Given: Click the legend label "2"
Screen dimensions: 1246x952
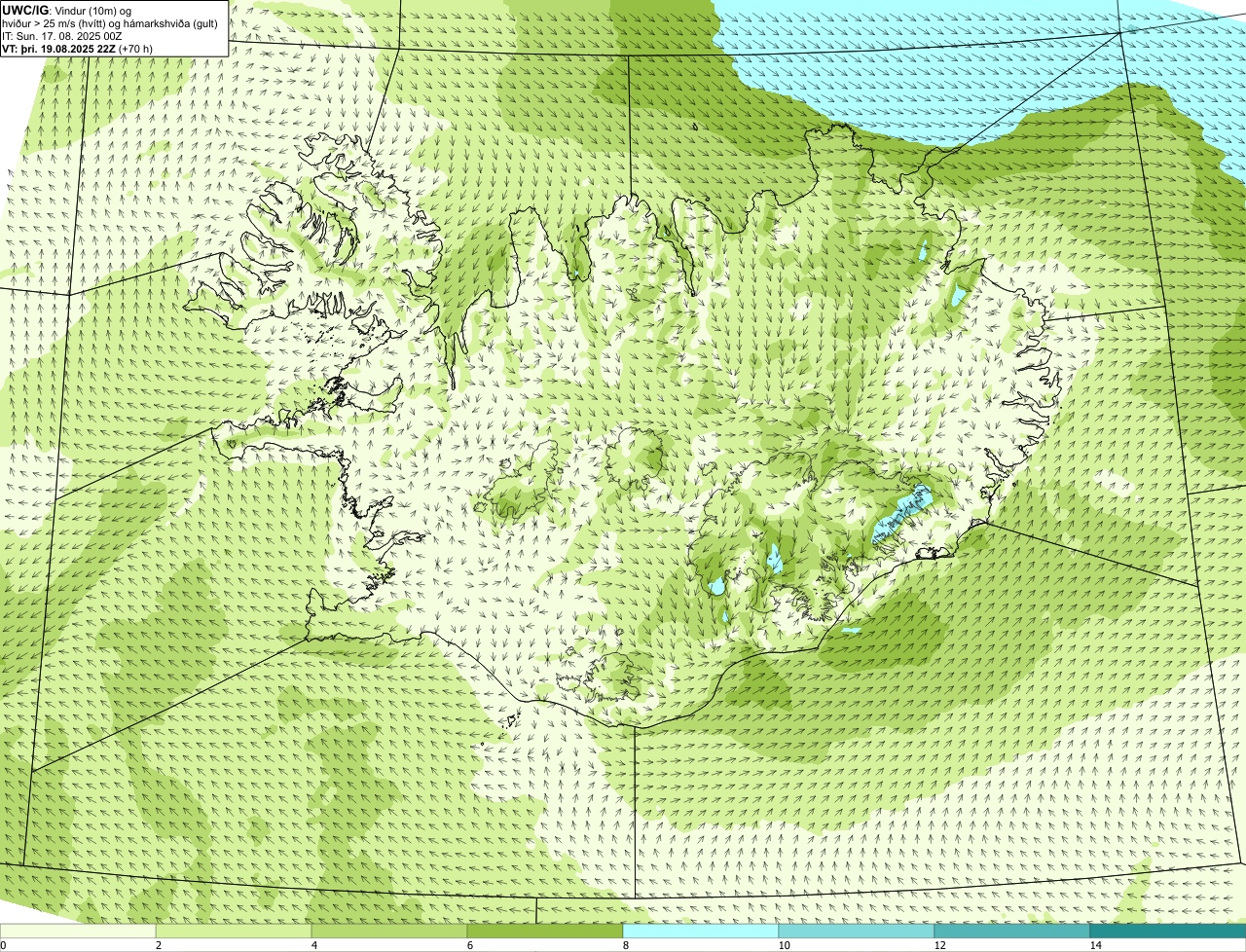Looking at the screenshot, I should click(158, 945).
